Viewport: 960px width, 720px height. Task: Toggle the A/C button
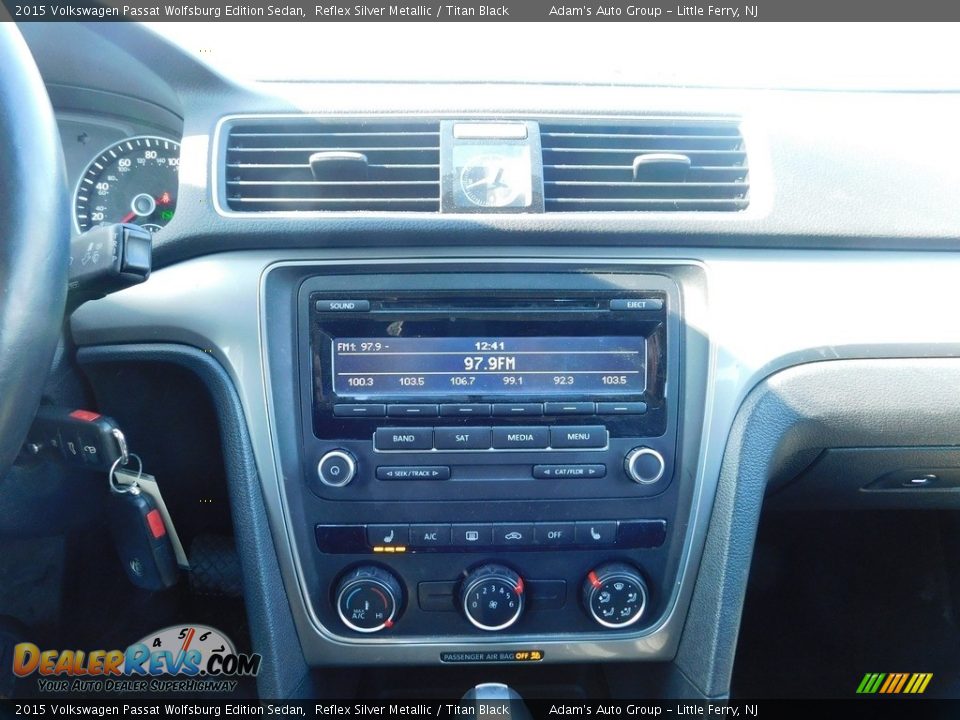(x=430, y=536)
